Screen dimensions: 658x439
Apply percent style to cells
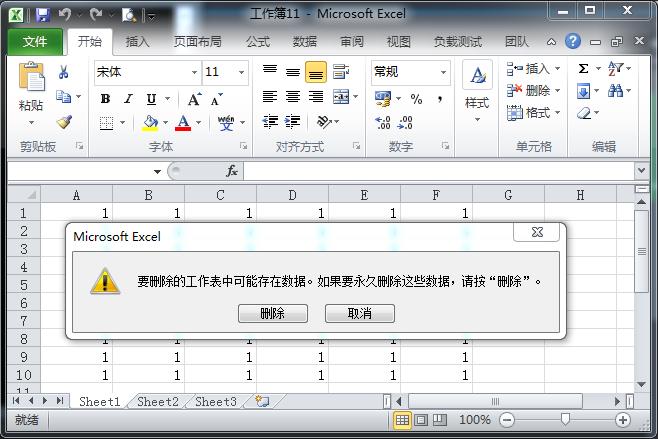pos(416,99)
